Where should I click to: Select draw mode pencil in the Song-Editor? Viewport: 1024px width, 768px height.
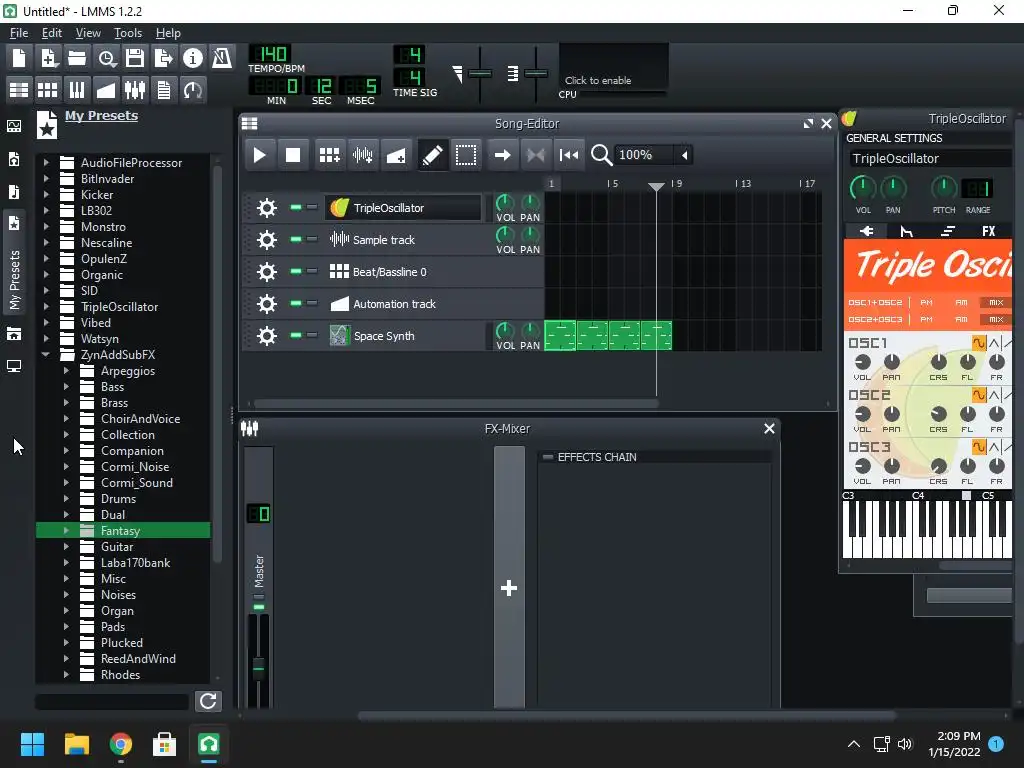[432, 155]
